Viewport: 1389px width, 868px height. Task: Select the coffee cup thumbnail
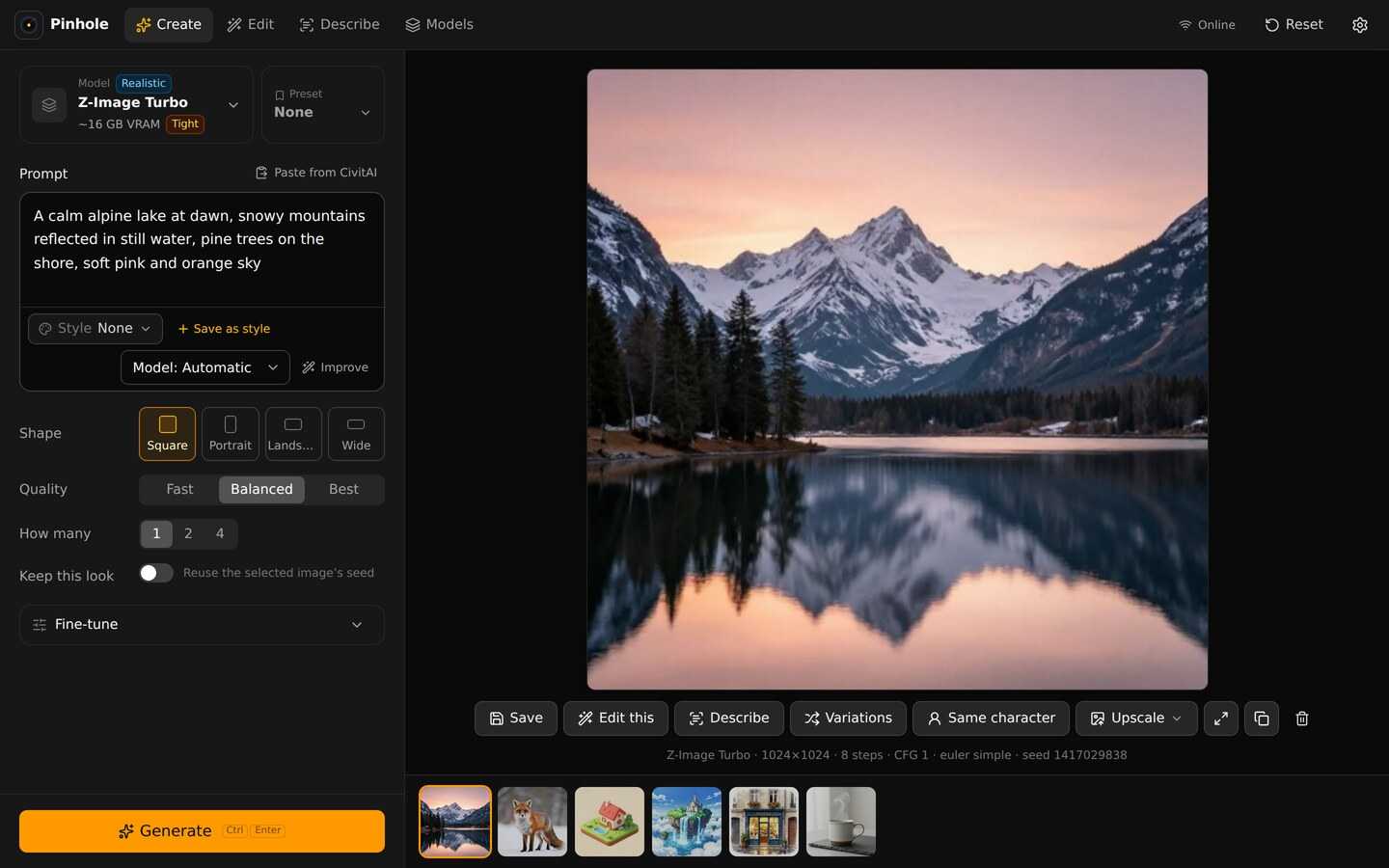click(841, 822)
